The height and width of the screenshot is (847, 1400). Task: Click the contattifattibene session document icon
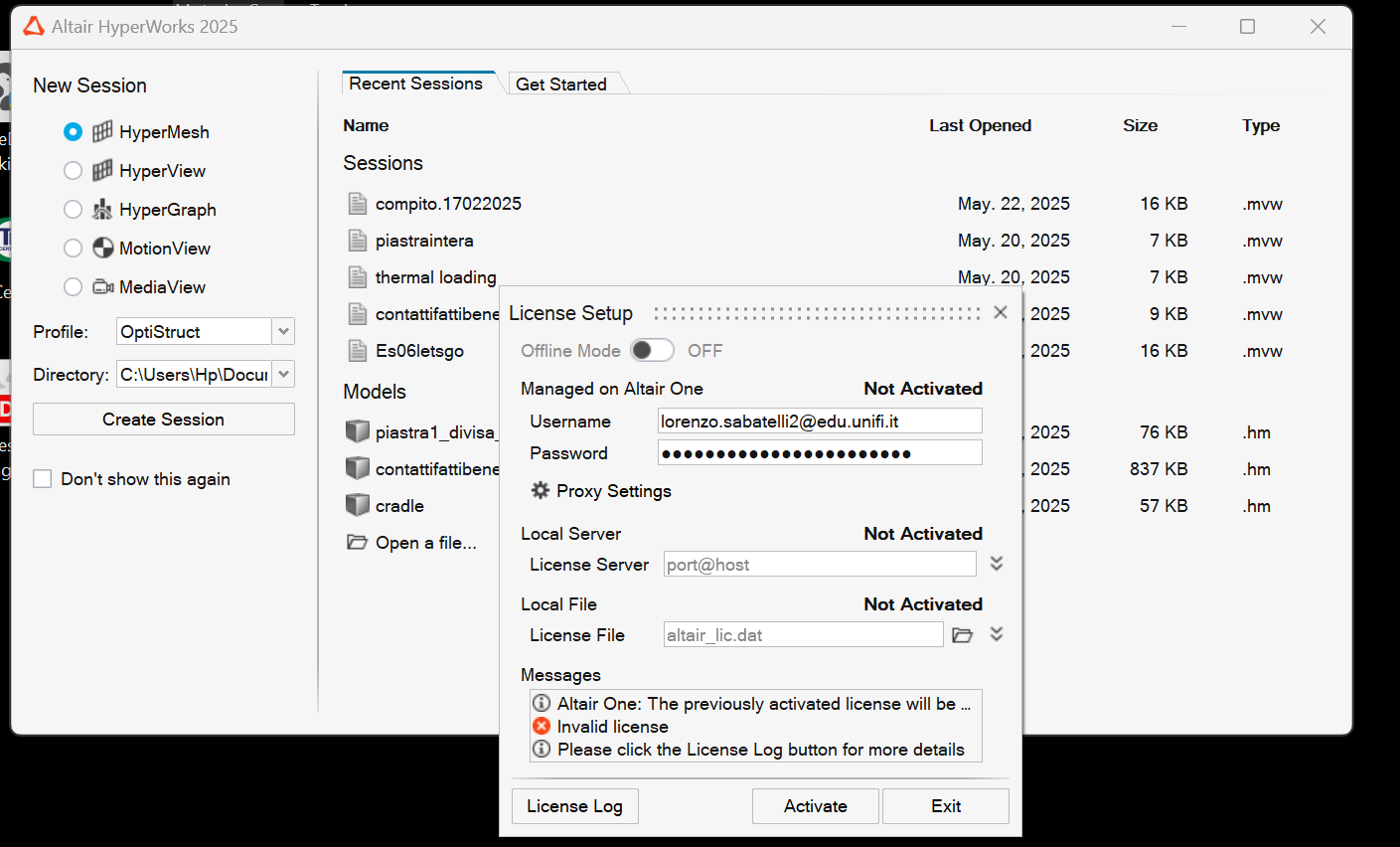point(358,314)
